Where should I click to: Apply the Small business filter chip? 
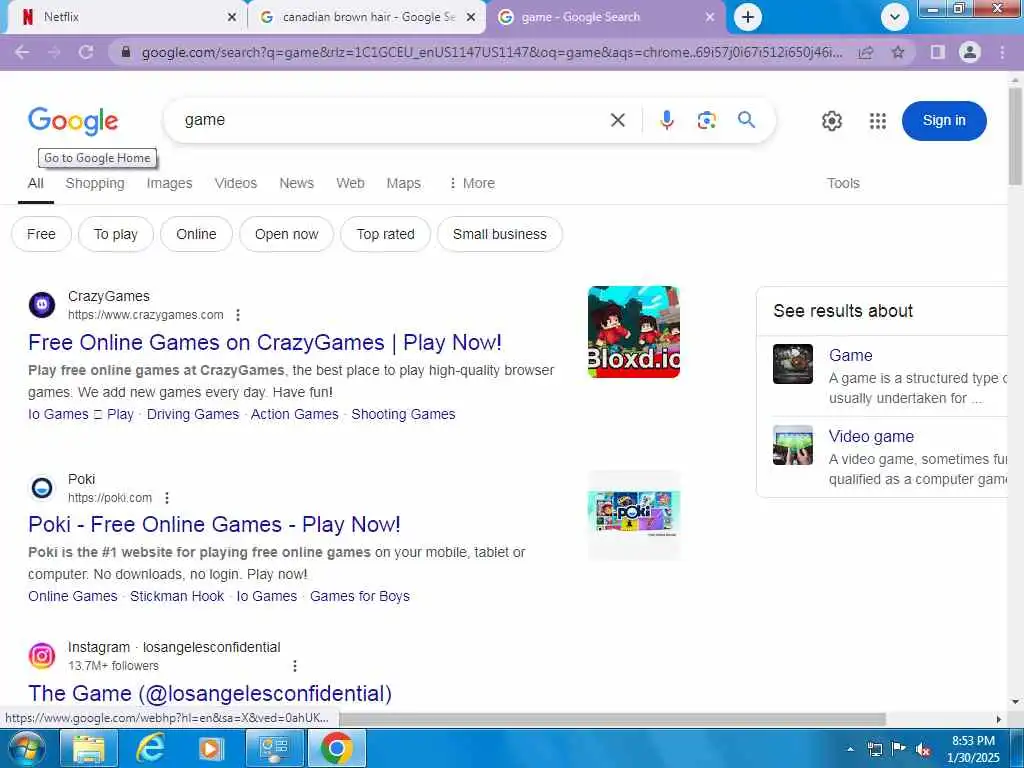(500, 234)
